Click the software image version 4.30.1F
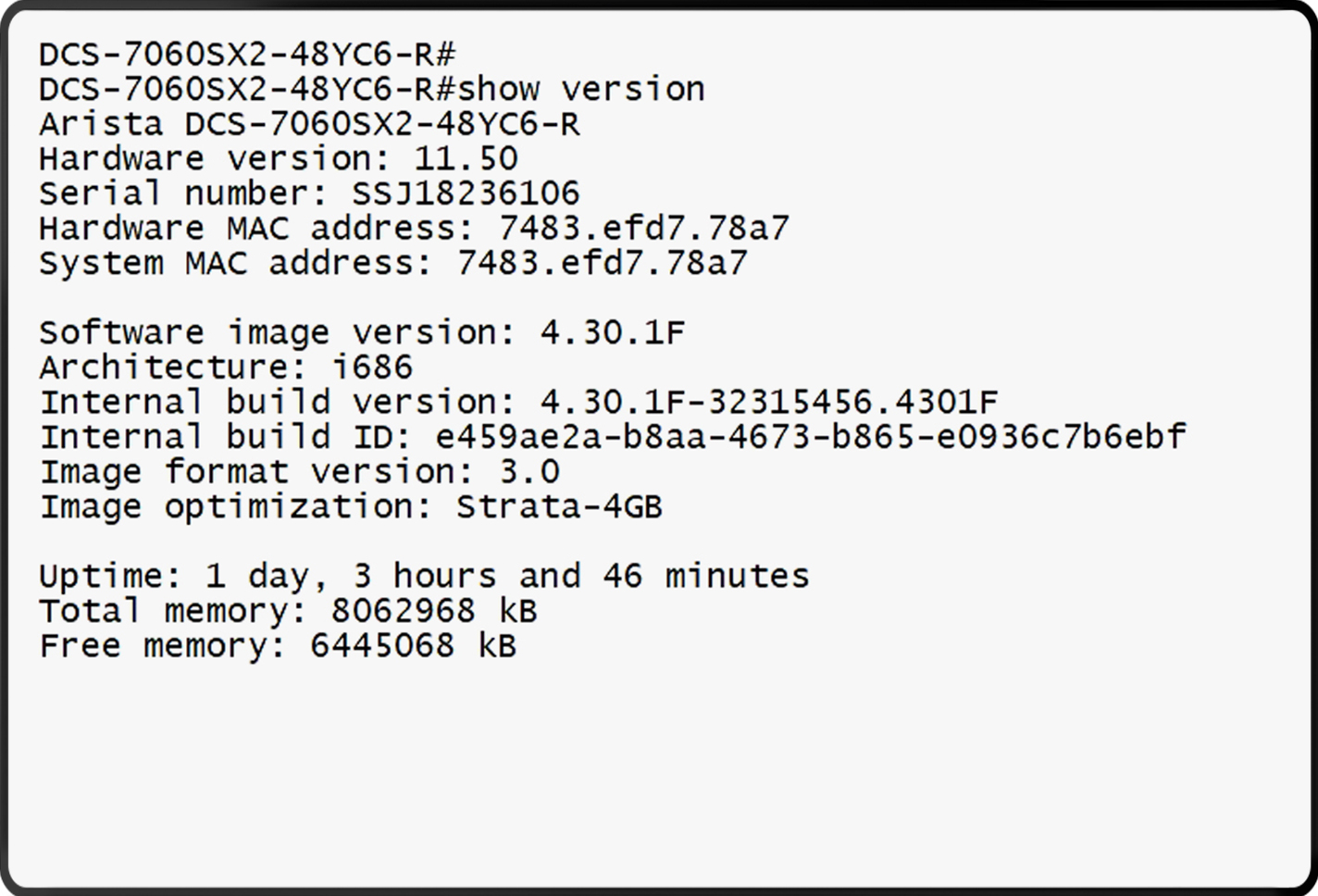The width and height of the screenshot is (1318, 896). pos(612,333)
